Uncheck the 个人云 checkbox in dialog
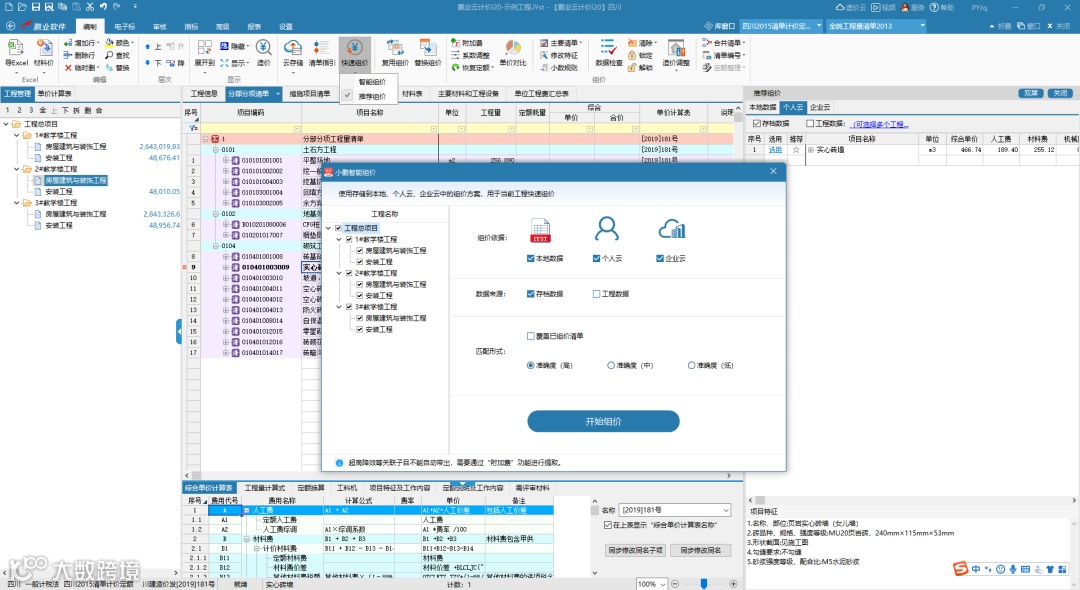1080x590 pixels. pos(596,258)
